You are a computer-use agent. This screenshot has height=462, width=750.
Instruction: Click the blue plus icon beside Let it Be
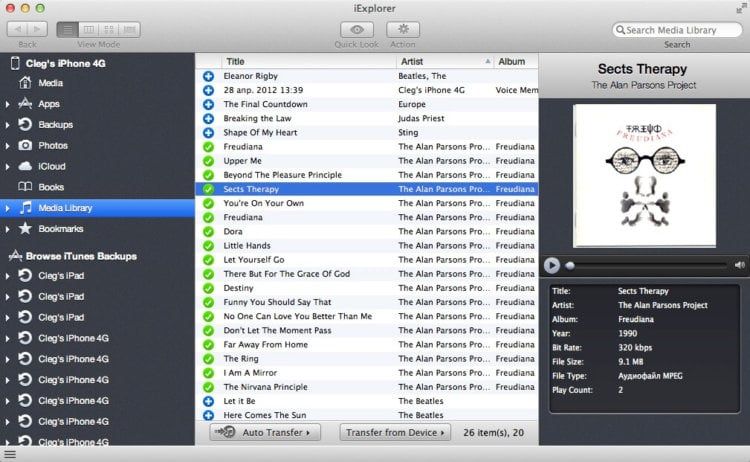(209, 401)
